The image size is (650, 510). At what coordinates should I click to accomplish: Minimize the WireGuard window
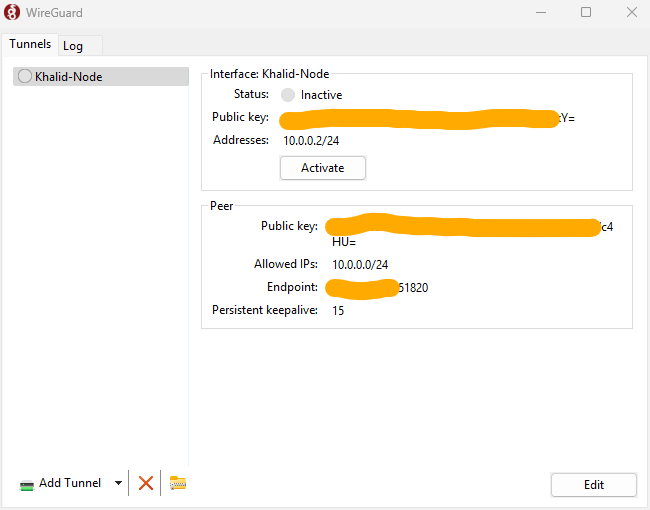coord(541,12)
